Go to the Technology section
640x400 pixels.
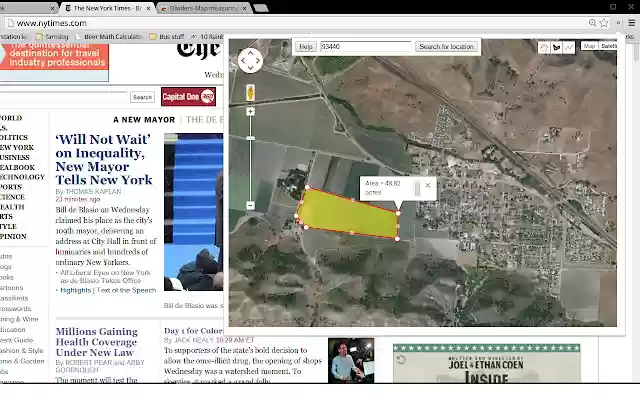coord(22,177)
